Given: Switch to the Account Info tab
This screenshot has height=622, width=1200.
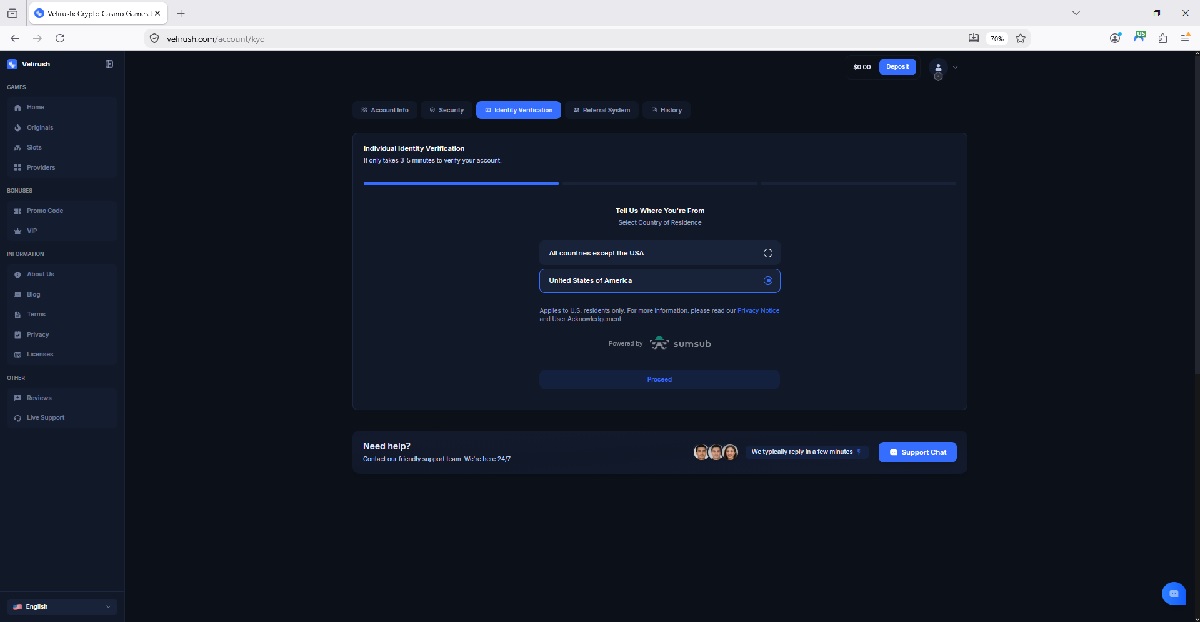Looking at the screenshot, I should (385, 110).
